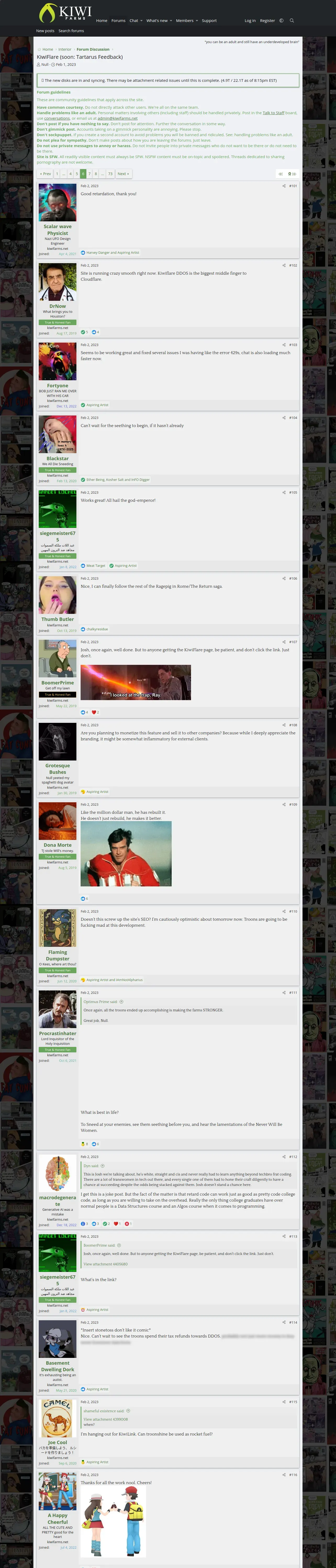Expand the Chat menu dropdown arrow
The height and width of the screenshot is (1568, 336).
[142, 21]
